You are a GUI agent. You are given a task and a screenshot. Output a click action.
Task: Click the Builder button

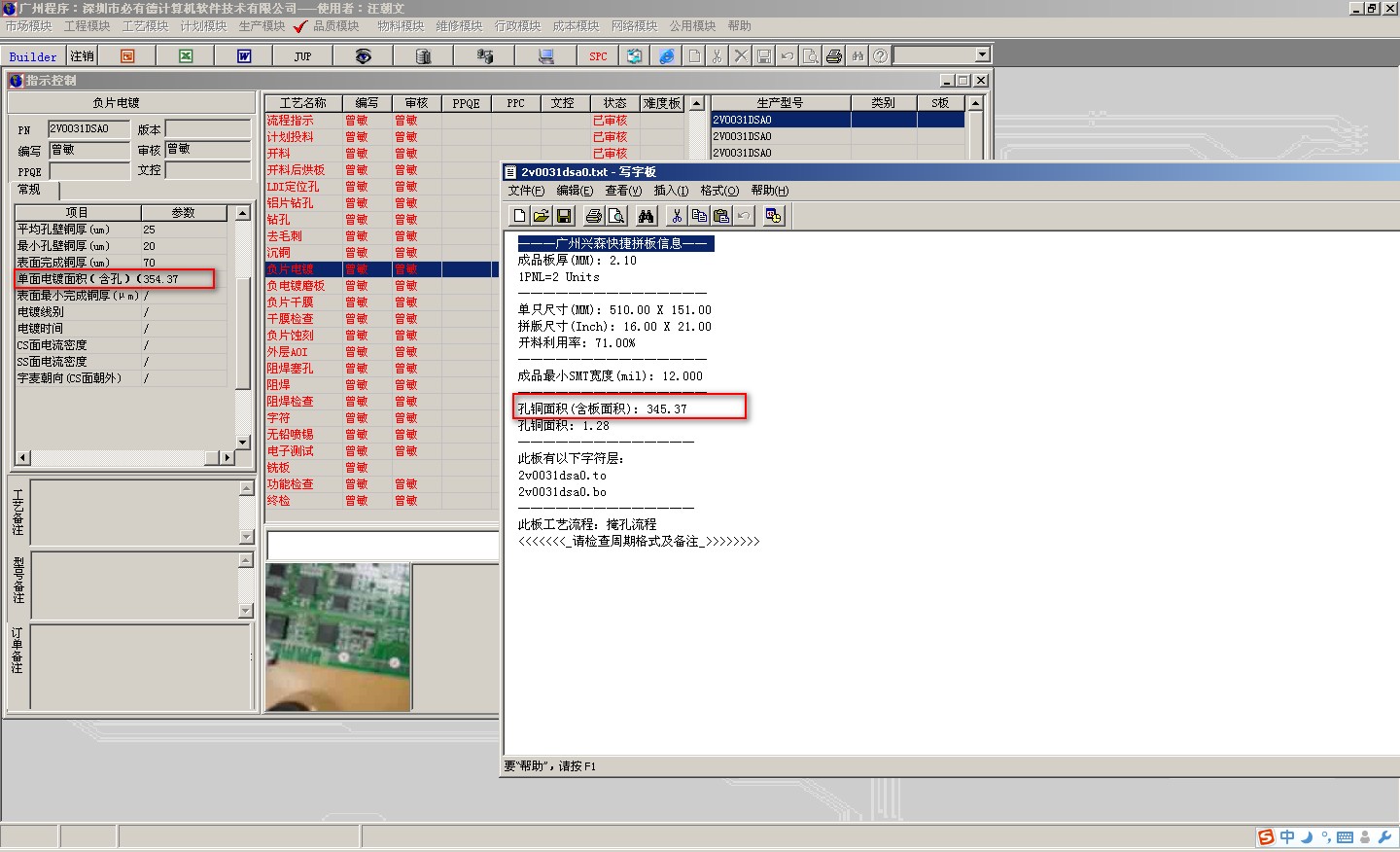click(x=33, y=56)
